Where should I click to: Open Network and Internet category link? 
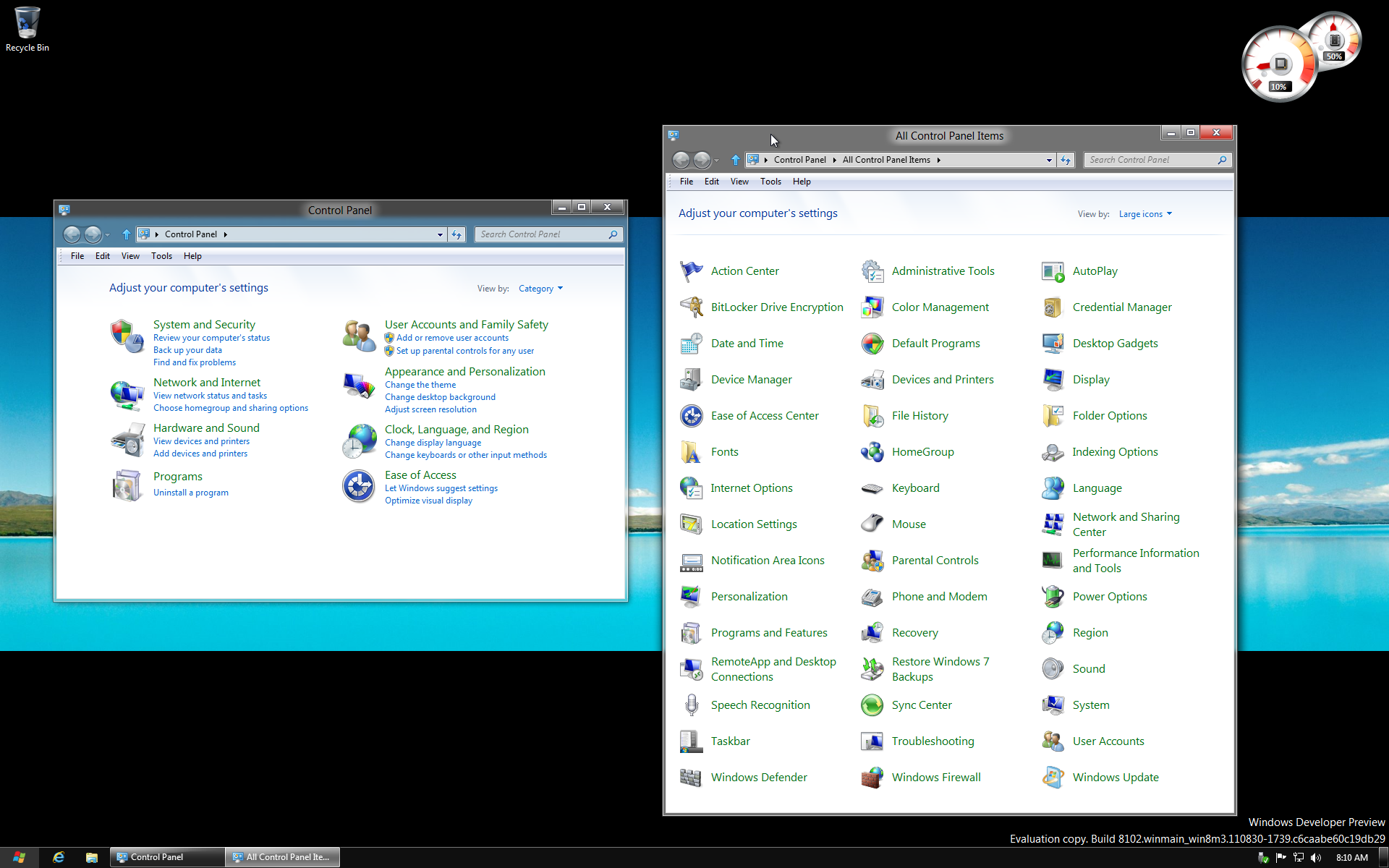[x=207, y=382]
